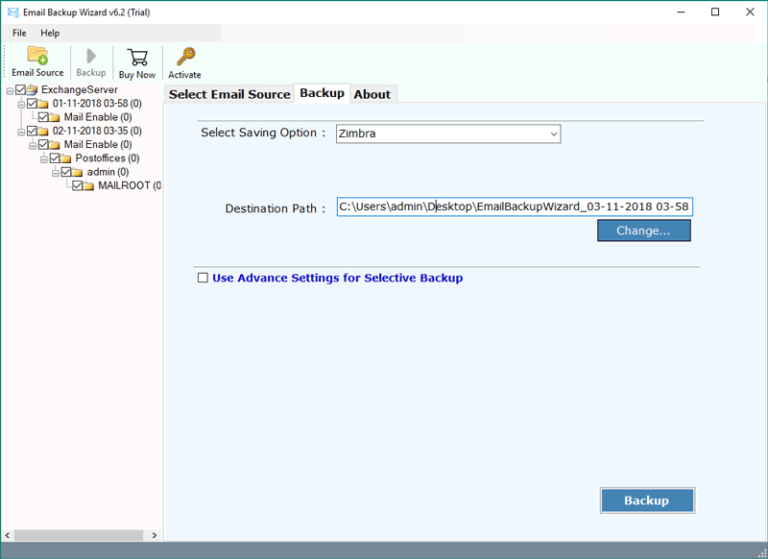The width and height of the screenshot is (768, 559).
Task: Open the Select Saving Option dropdown
Action: pyautogui.click(x=448, y=134)
